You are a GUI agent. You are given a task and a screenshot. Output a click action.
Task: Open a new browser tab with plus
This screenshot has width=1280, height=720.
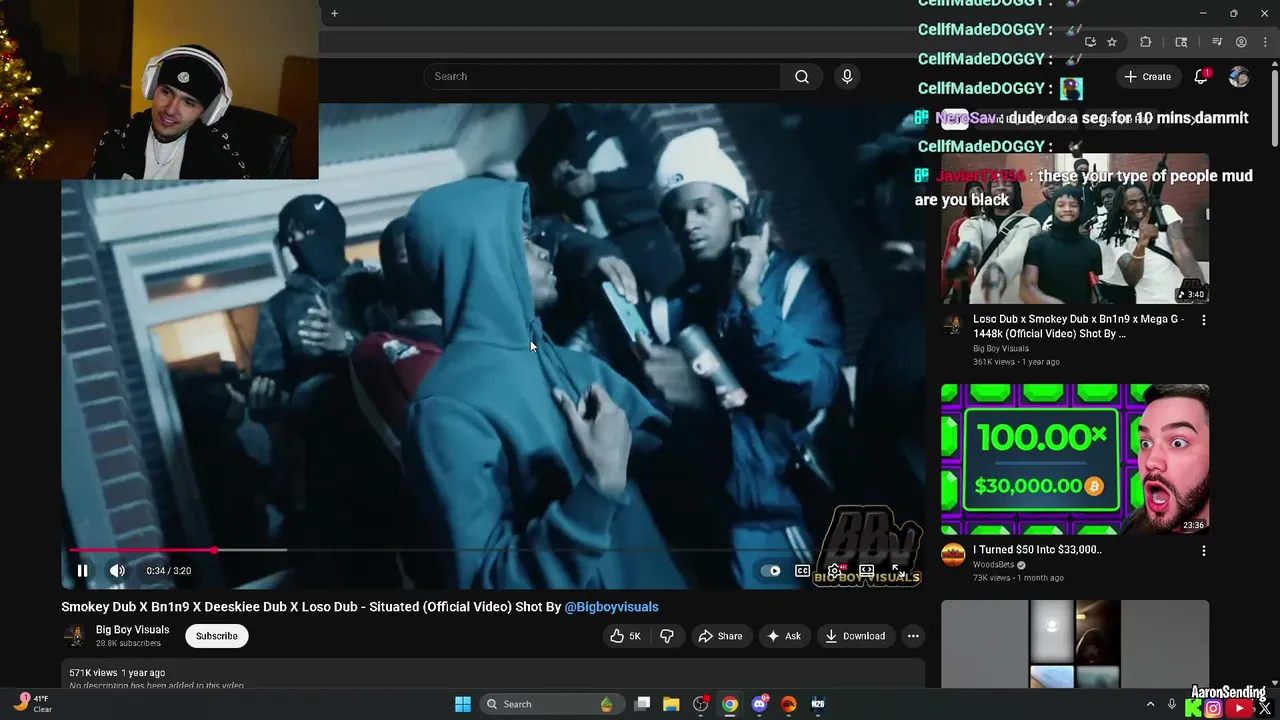click(335, 13)
